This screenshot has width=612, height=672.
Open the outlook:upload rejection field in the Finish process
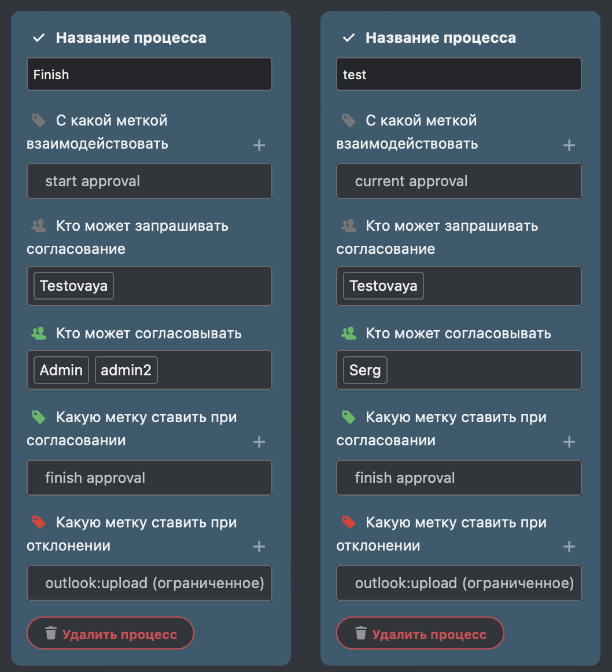point(149,583)
